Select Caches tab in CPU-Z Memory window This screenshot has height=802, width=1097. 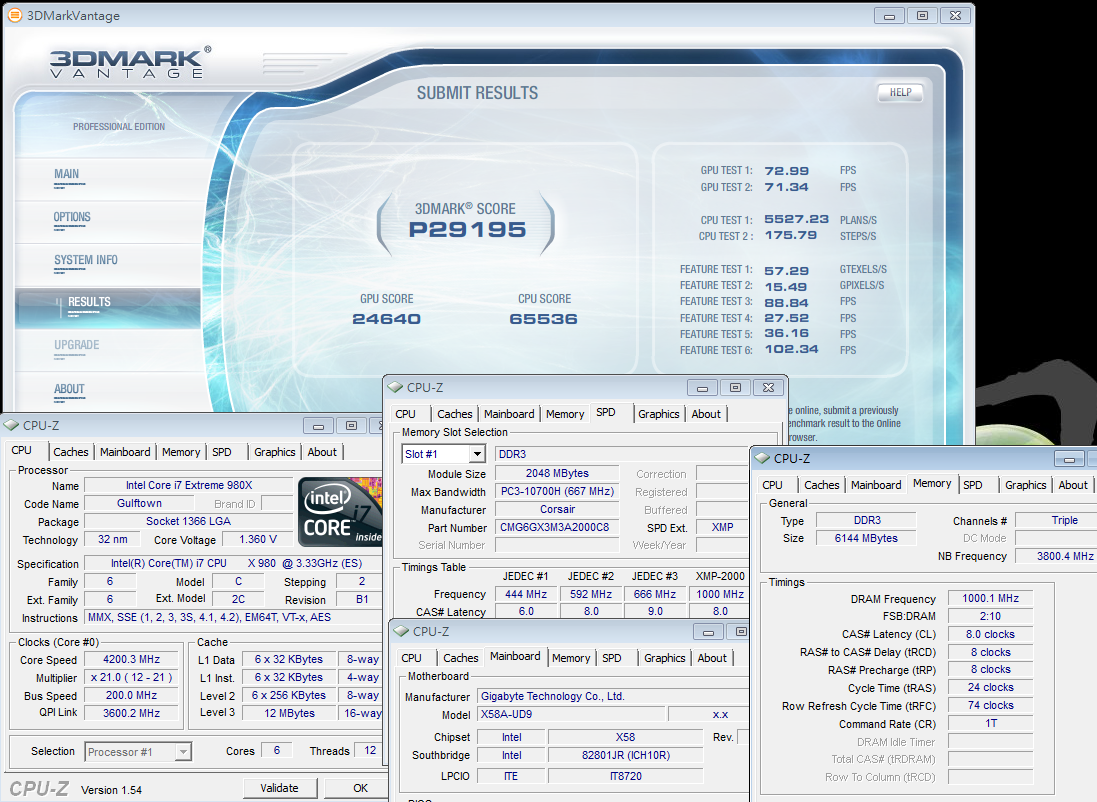[821, 485]
